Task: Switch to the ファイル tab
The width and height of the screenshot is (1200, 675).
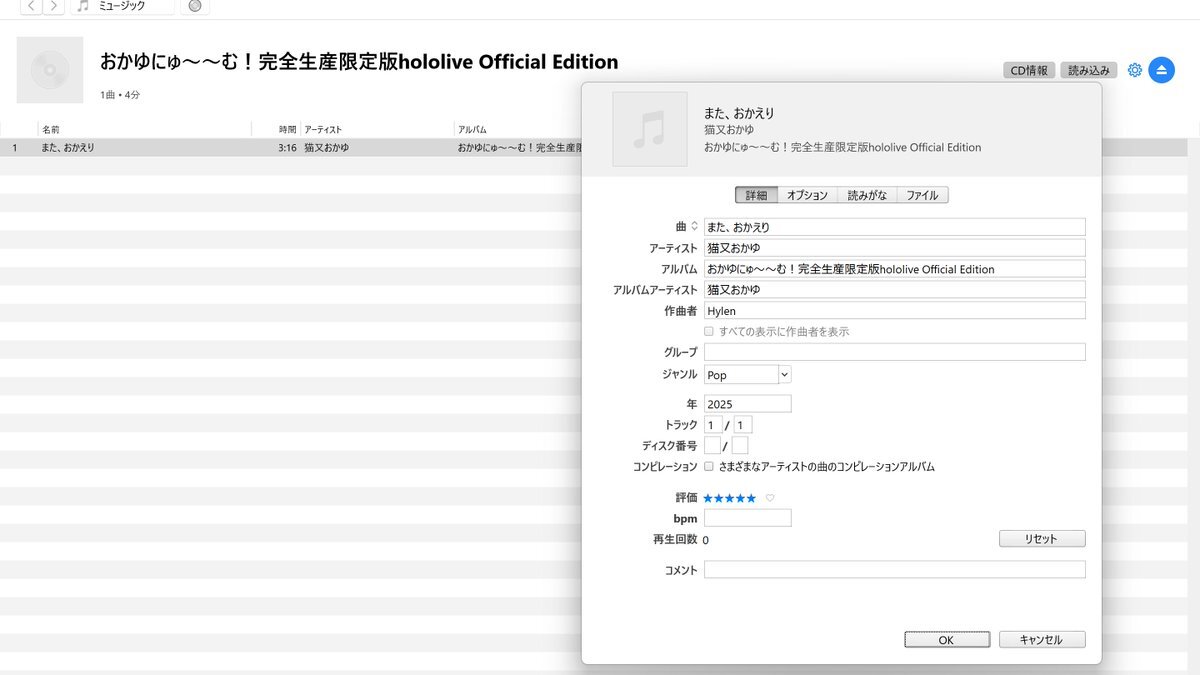Action: [922, 195]
